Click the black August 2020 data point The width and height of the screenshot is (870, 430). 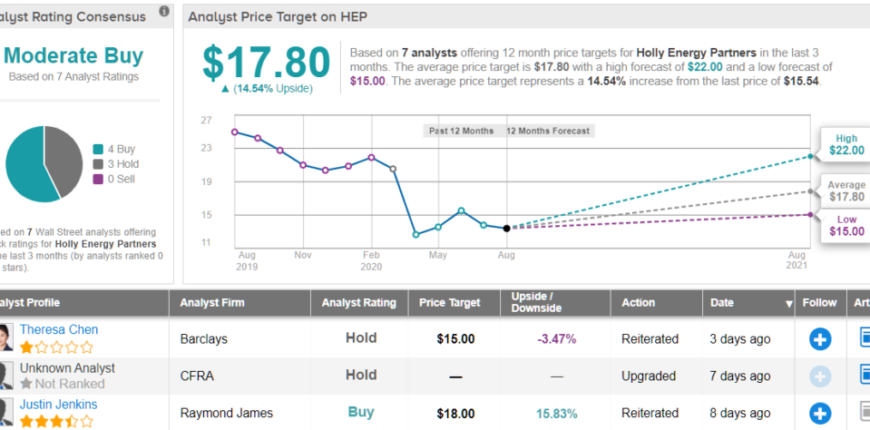click(507, 228)
